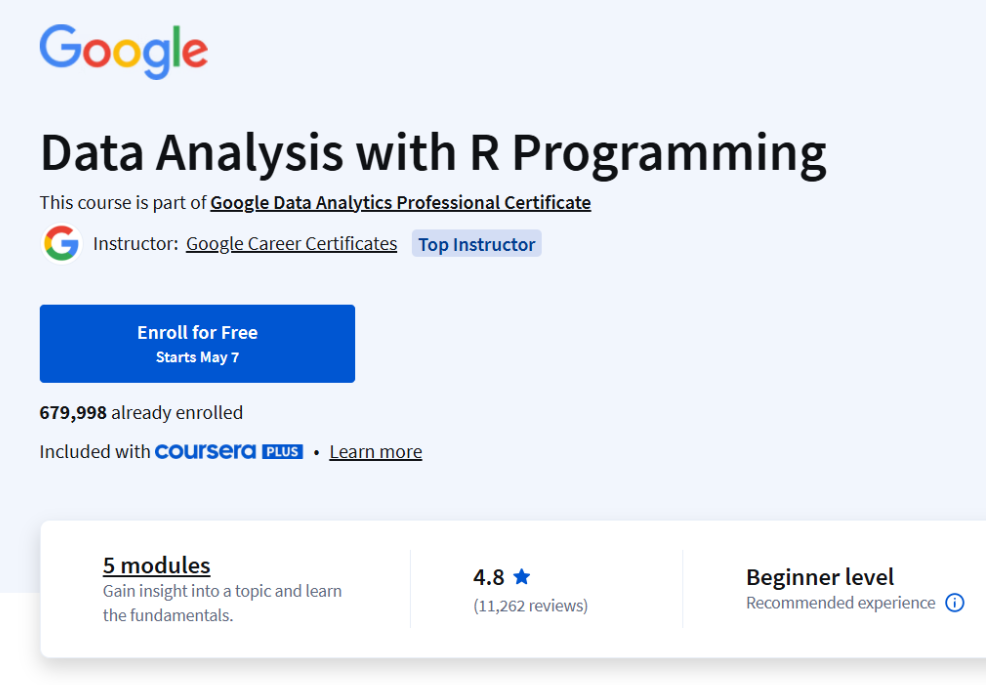The image size is (986, 685).
Task: Click the 11,262 reviews text
Action: 531,606
